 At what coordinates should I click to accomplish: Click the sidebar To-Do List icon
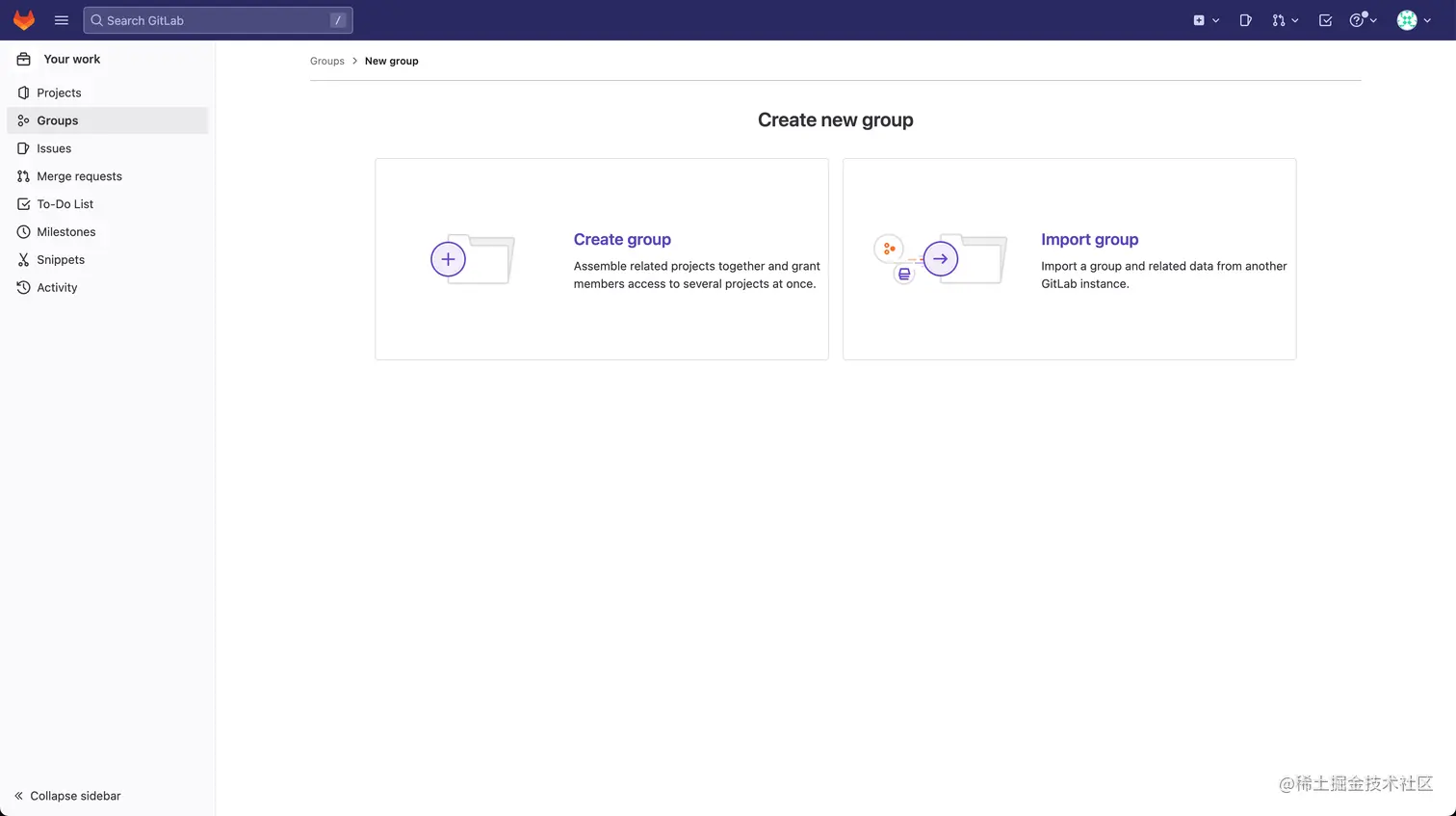(23, 204)
